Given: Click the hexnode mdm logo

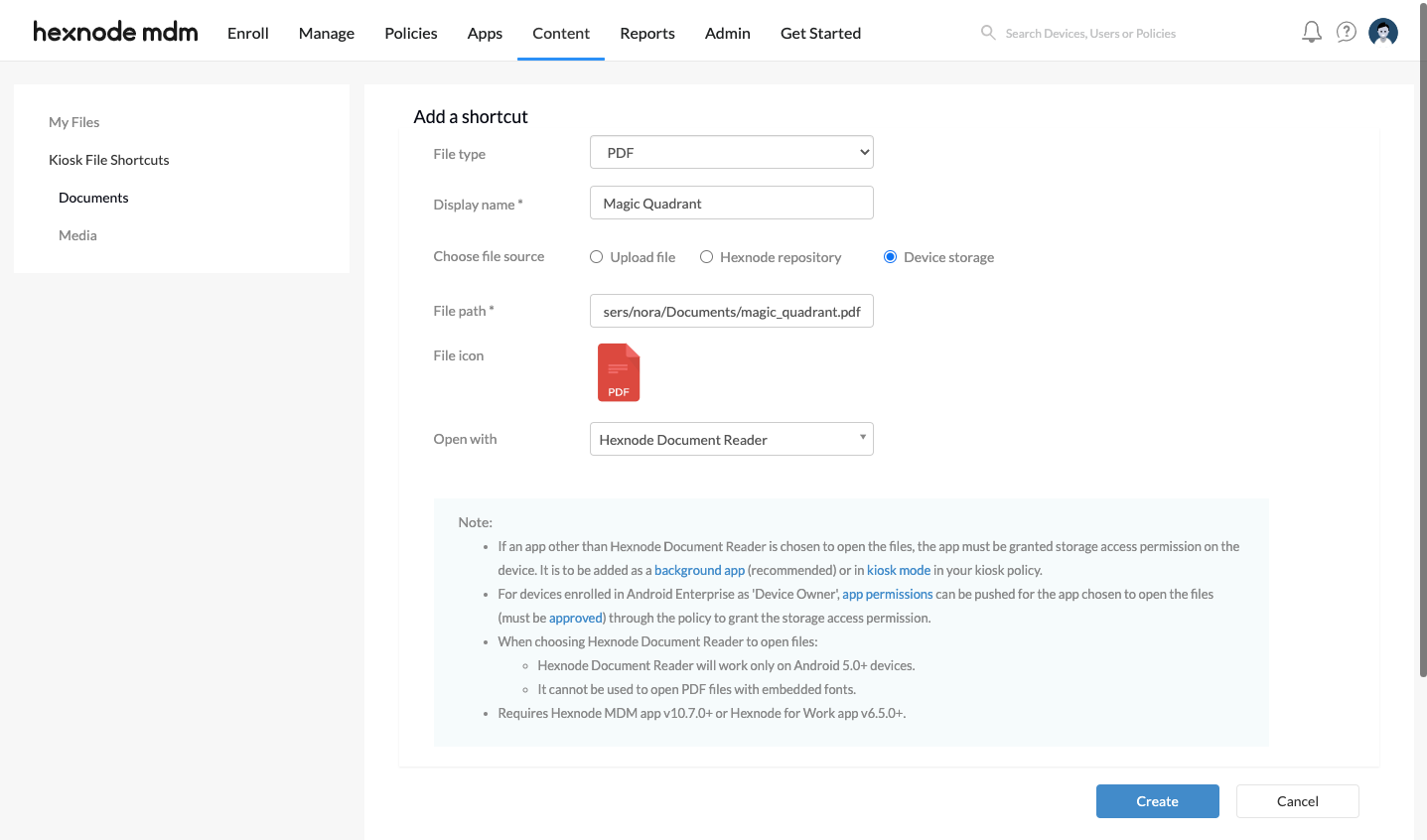Looking at the screenshot, I should tap(115, 32).
